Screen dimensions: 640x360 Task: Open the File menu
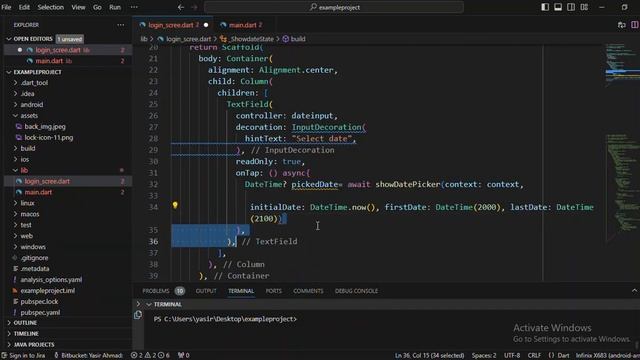[x=7, y=7]
